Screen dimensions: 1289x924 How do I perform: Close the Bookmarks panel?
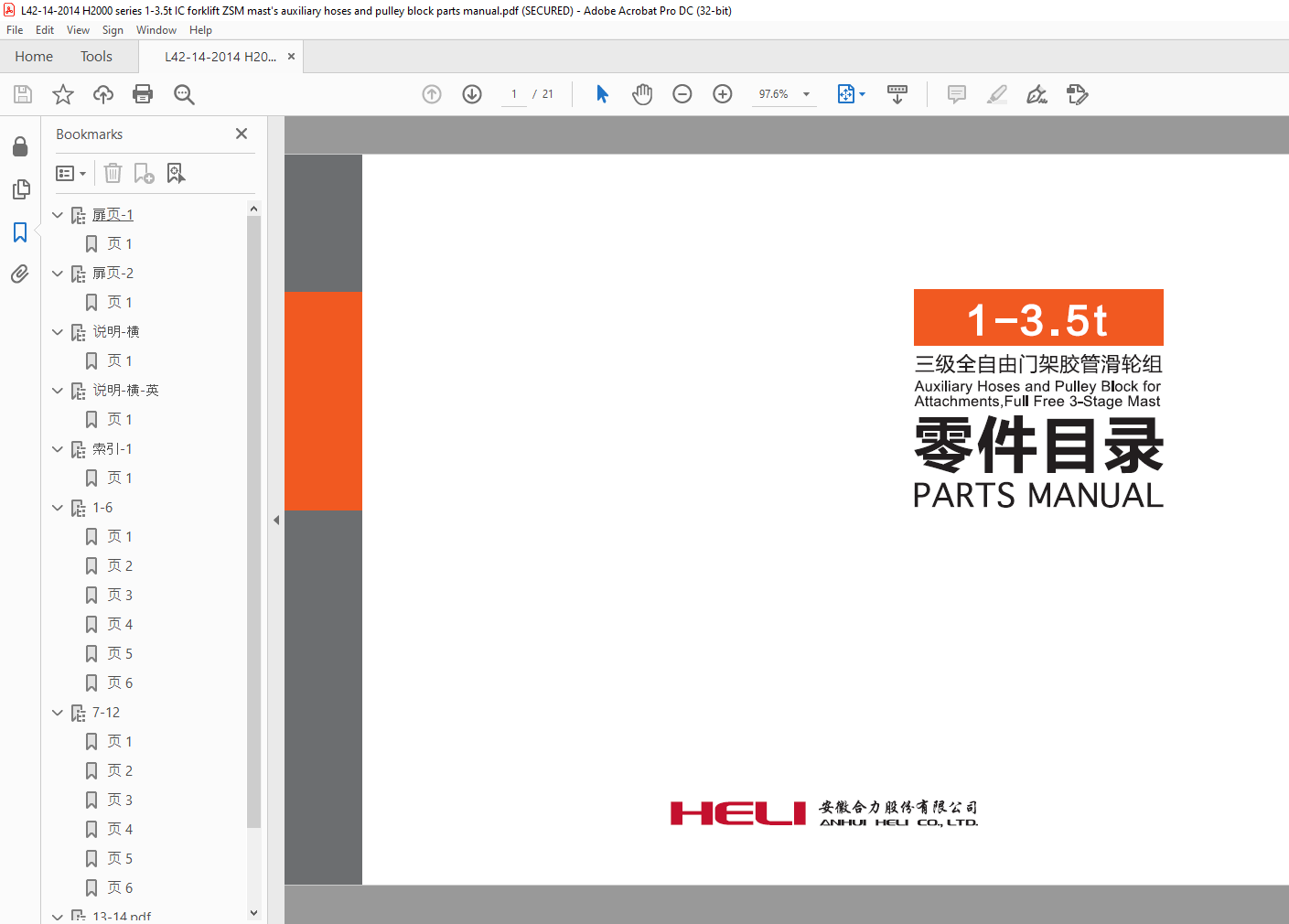click(242, 134)
